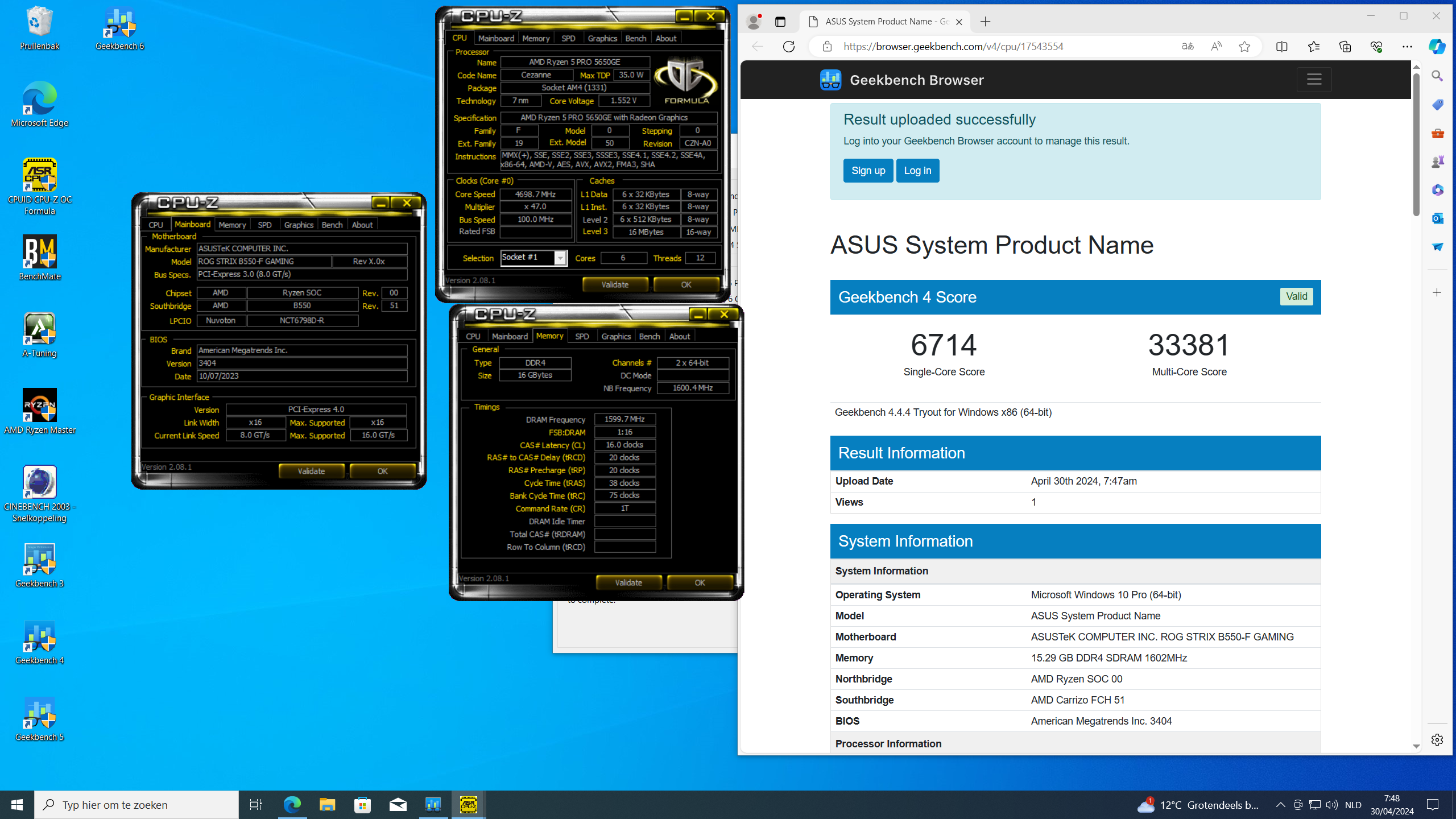Open Geekbench 5 desktop shortcut
This screenshot has width=1456, height=819.
point(39,719)
